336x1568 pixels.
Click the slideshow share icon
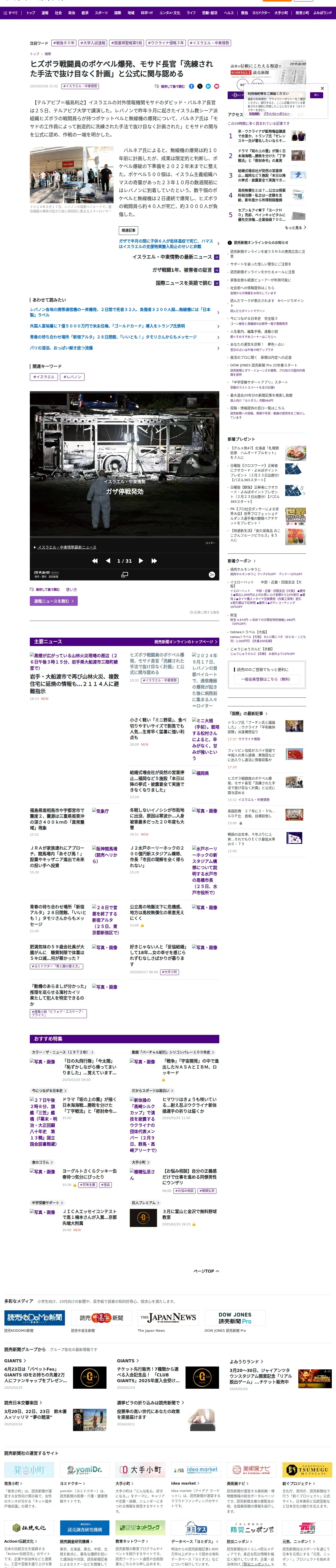(212, 575)
